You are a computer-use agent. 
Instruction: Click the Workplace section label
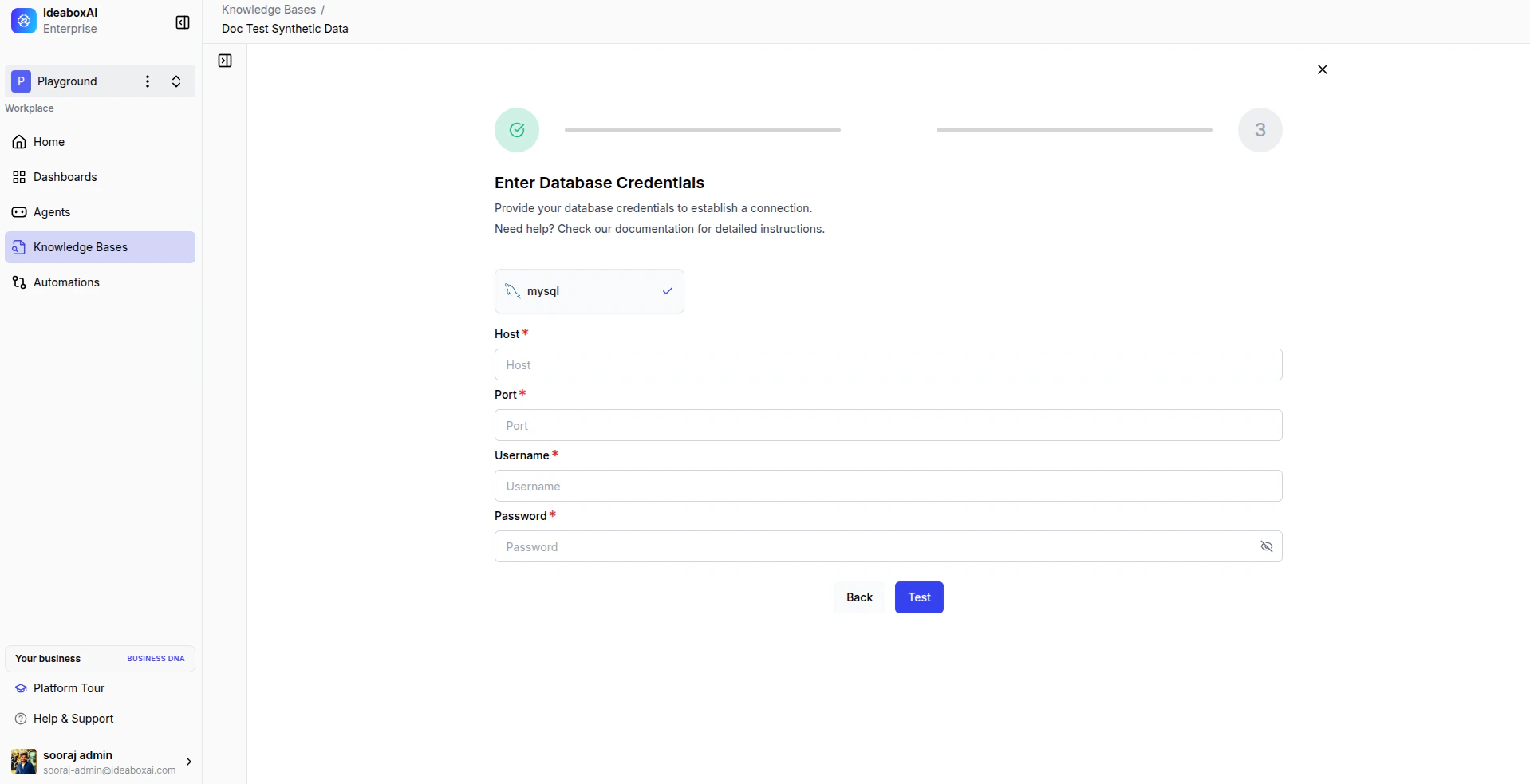tap(30, 108)
